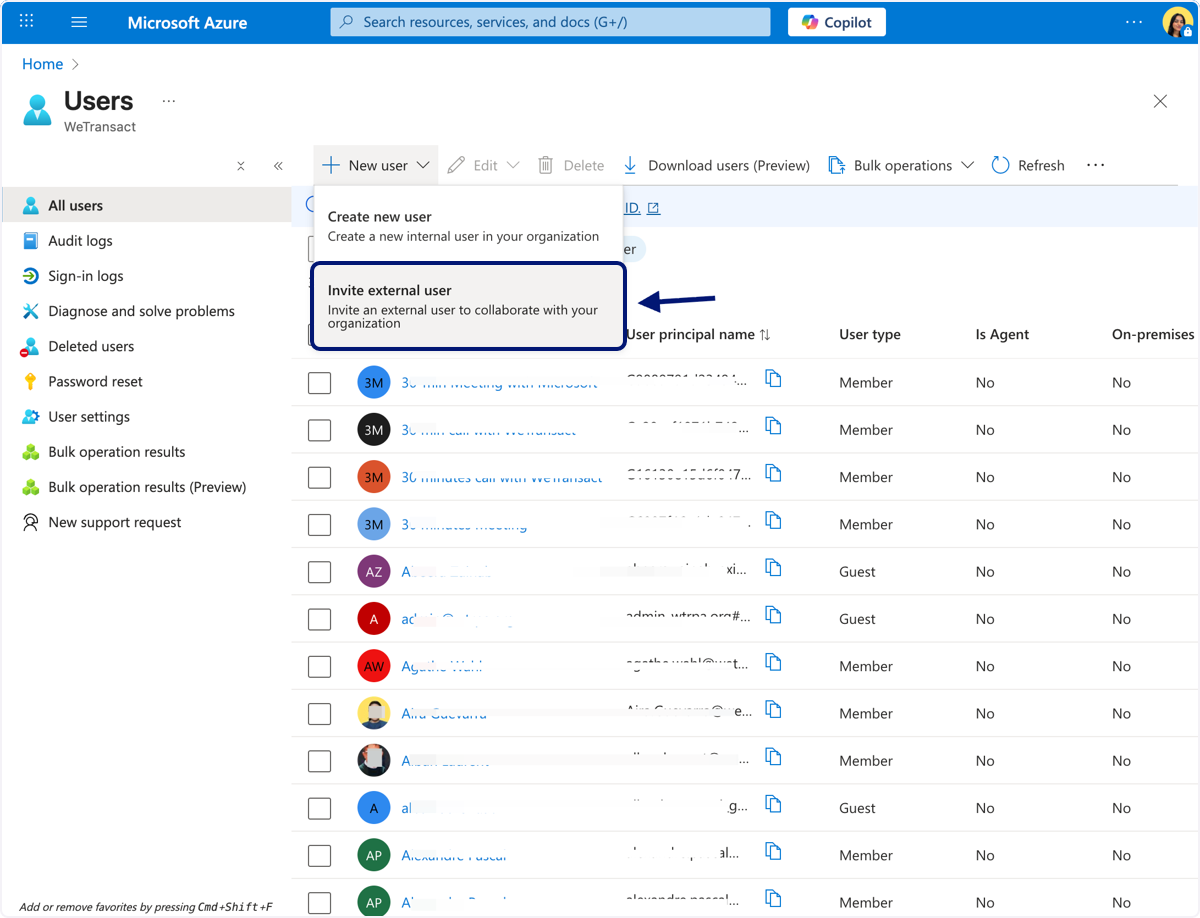This screenshot has height=918, width=1200.
Task: Open the Audit logs sidebar item
Action: (80, 241)
